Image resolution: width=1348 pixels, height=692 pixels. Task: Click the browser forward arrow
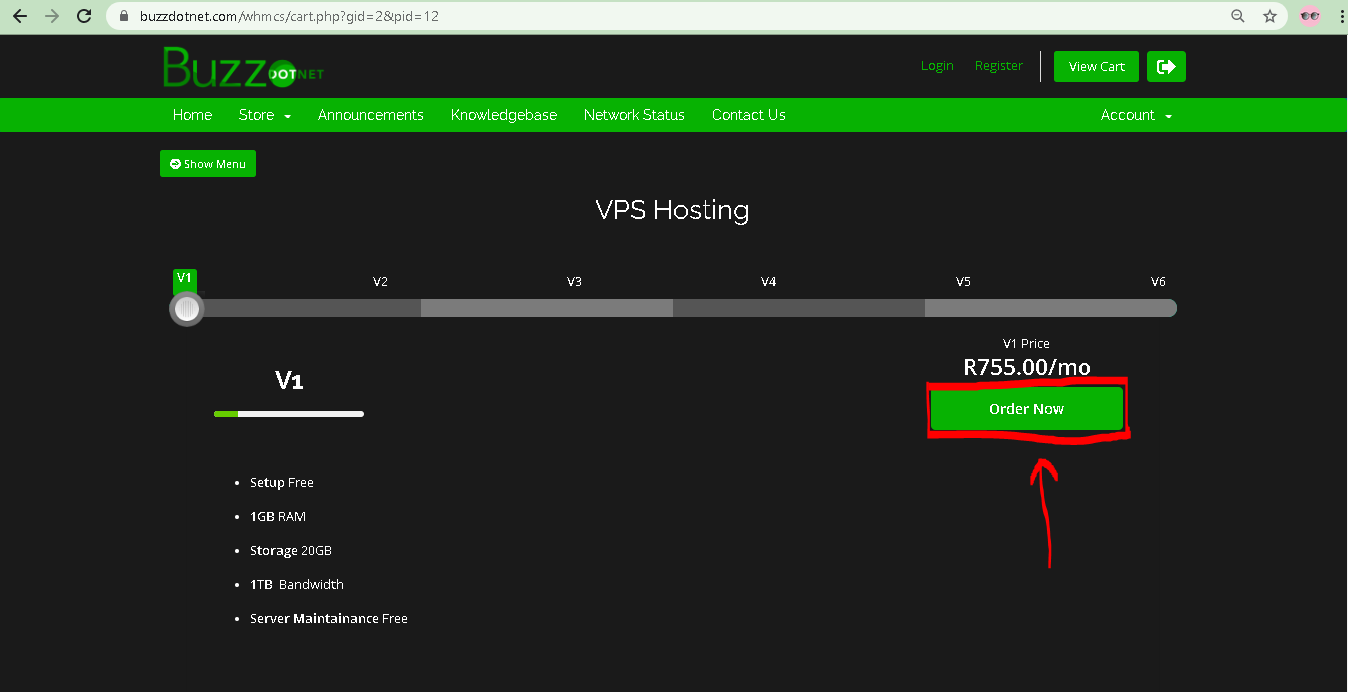[x=52, y=16]
